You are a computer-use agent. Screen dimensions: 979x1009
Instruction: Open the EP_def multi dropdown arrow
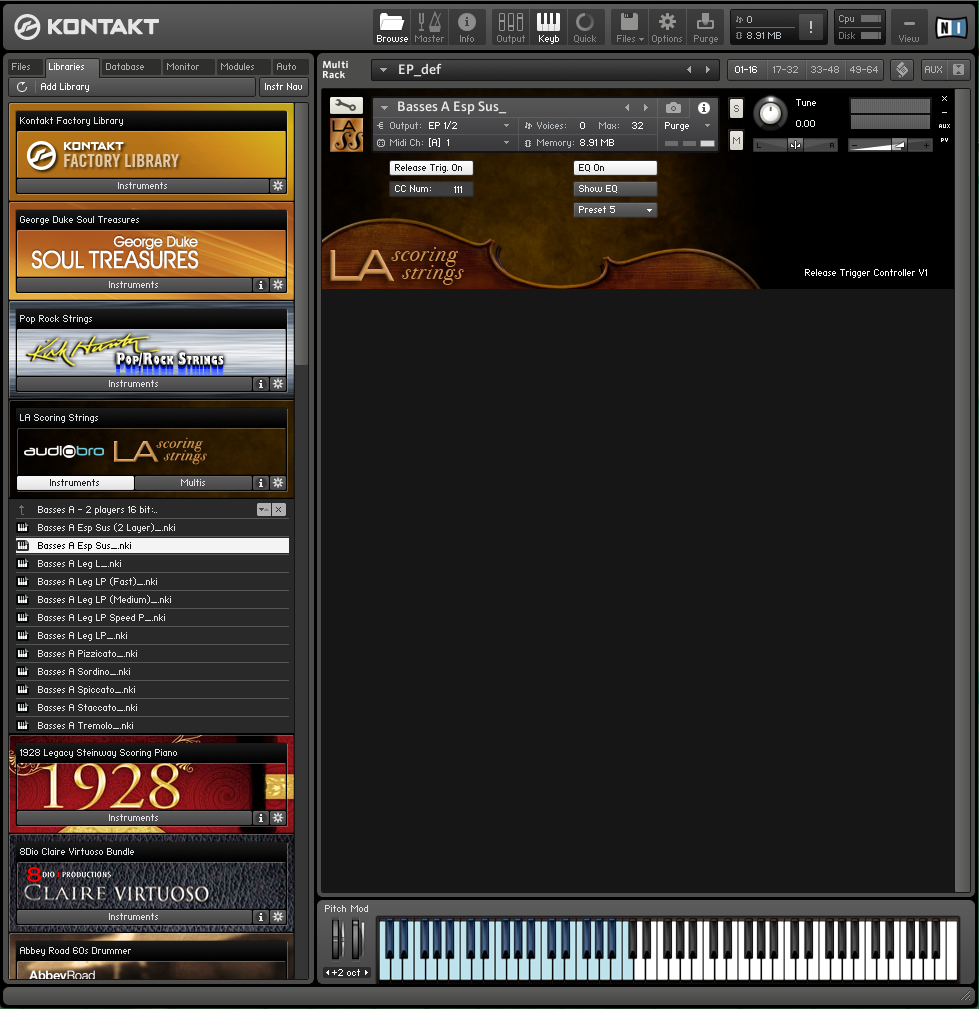(x=384, y=69)
